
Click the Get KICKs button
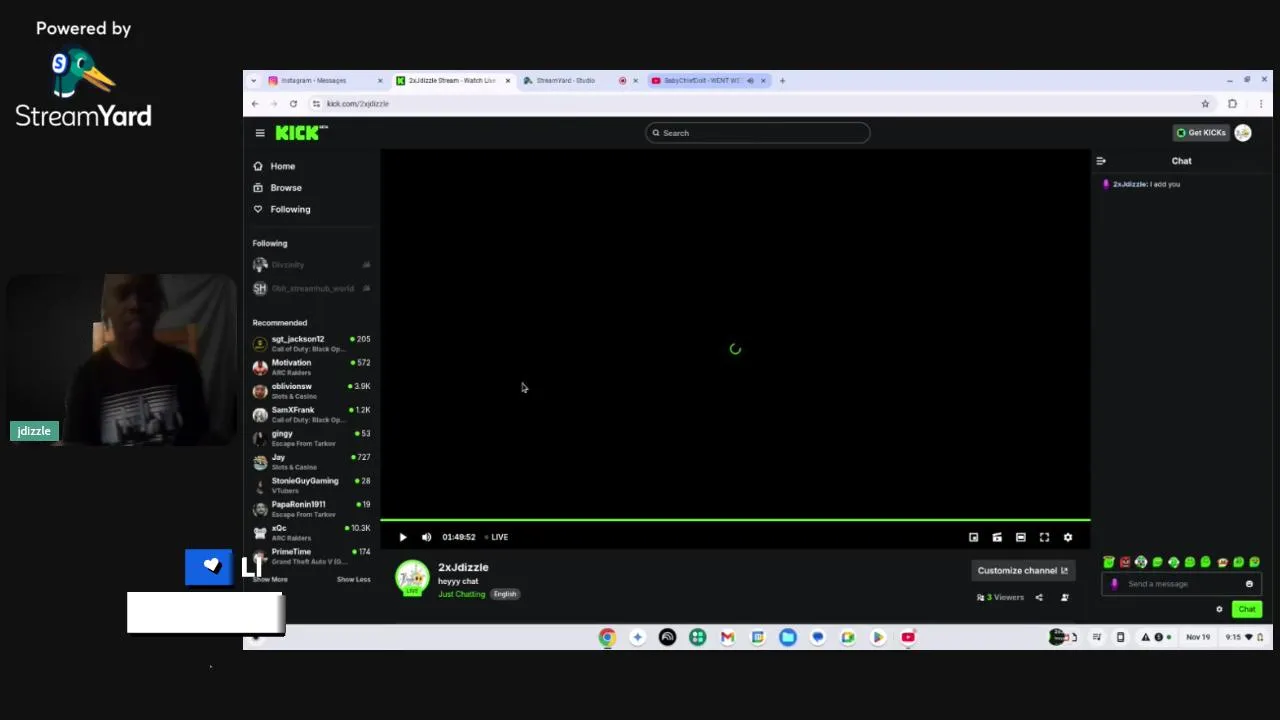1200,133
